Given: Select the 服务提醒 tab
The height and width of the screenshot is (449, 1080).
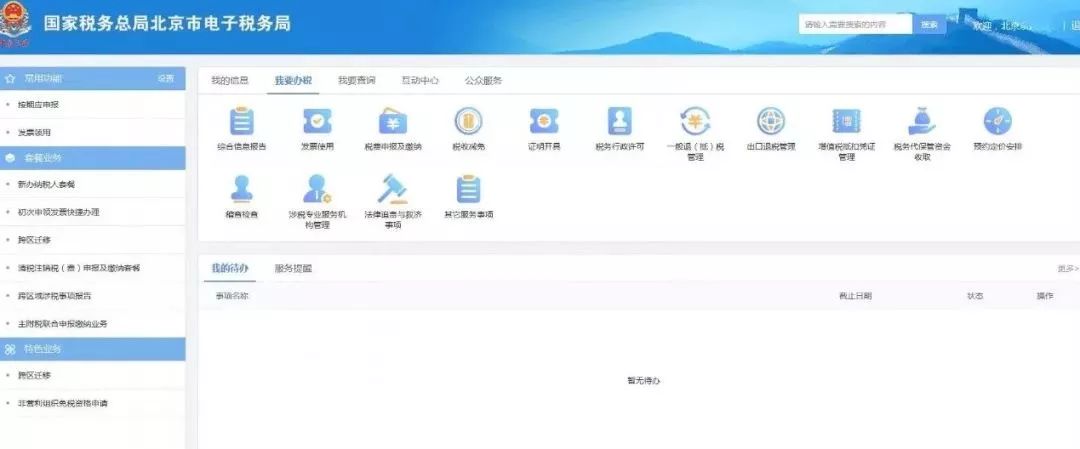Looking at the screenshot, I should (x=293, y=268).
